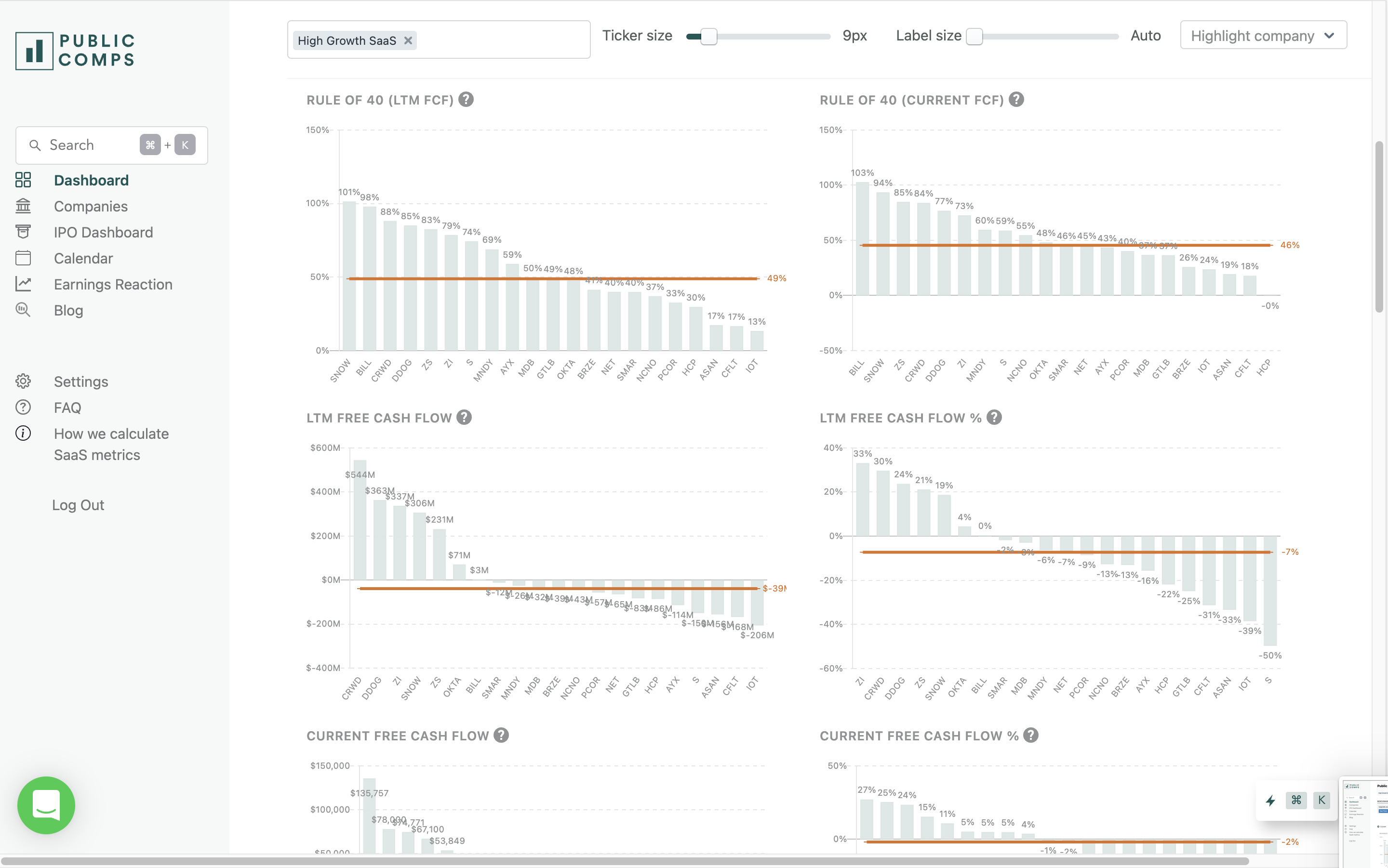Open the Blog menu item
This screenshot has height=868, width=1388.
click(x=68, y=311)
